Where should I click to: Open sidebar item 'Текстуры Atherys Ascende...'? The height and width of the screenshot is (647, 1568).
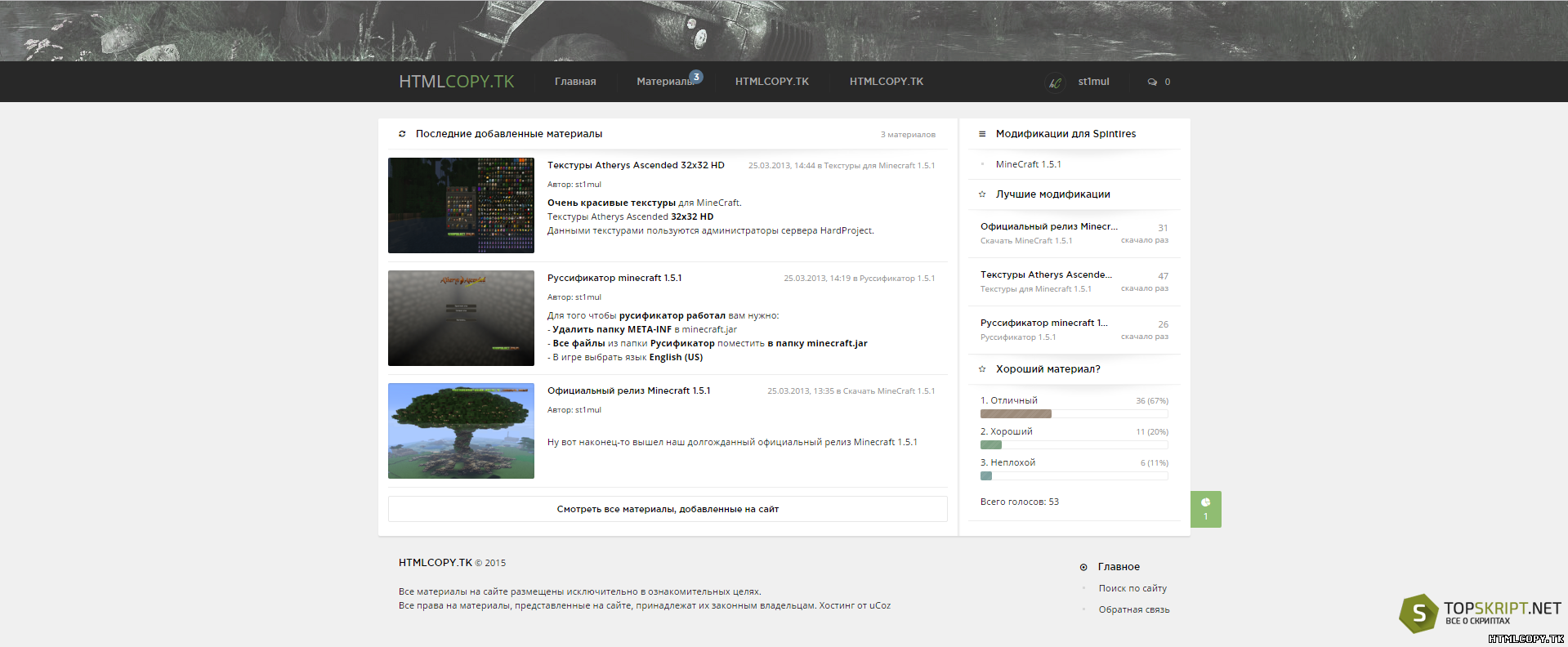click(1046, 274)
